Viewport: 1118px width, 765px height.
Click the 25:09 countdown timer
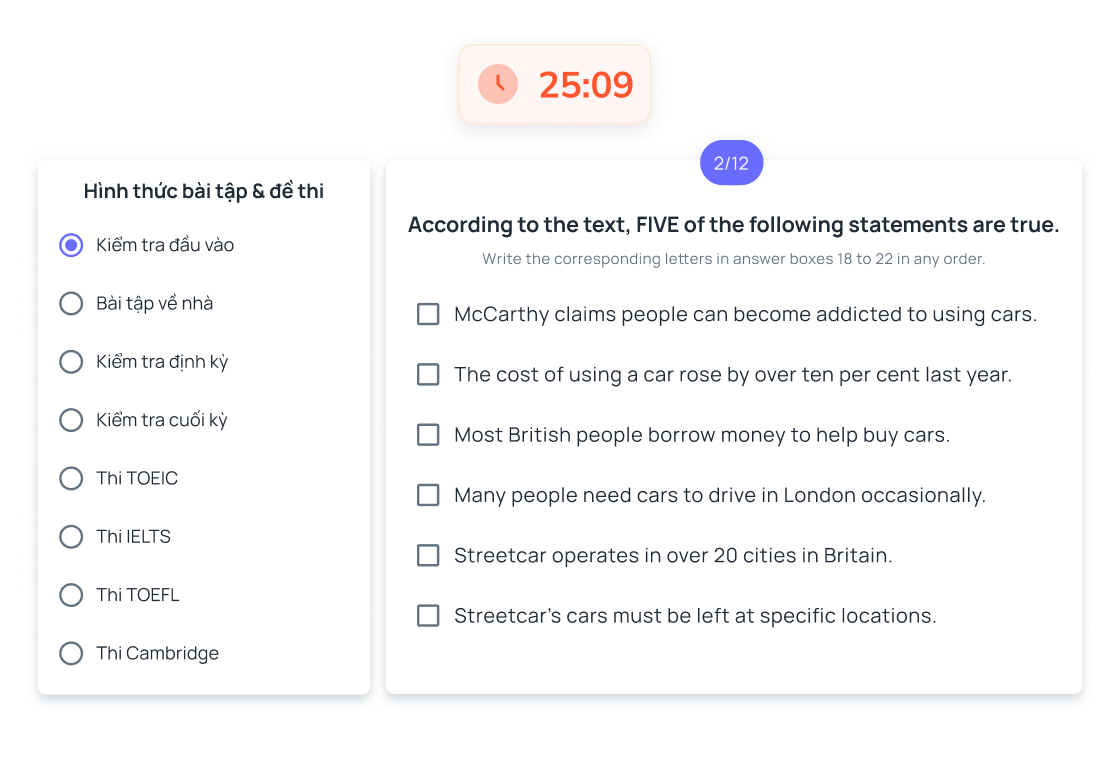tap(586, 85)
